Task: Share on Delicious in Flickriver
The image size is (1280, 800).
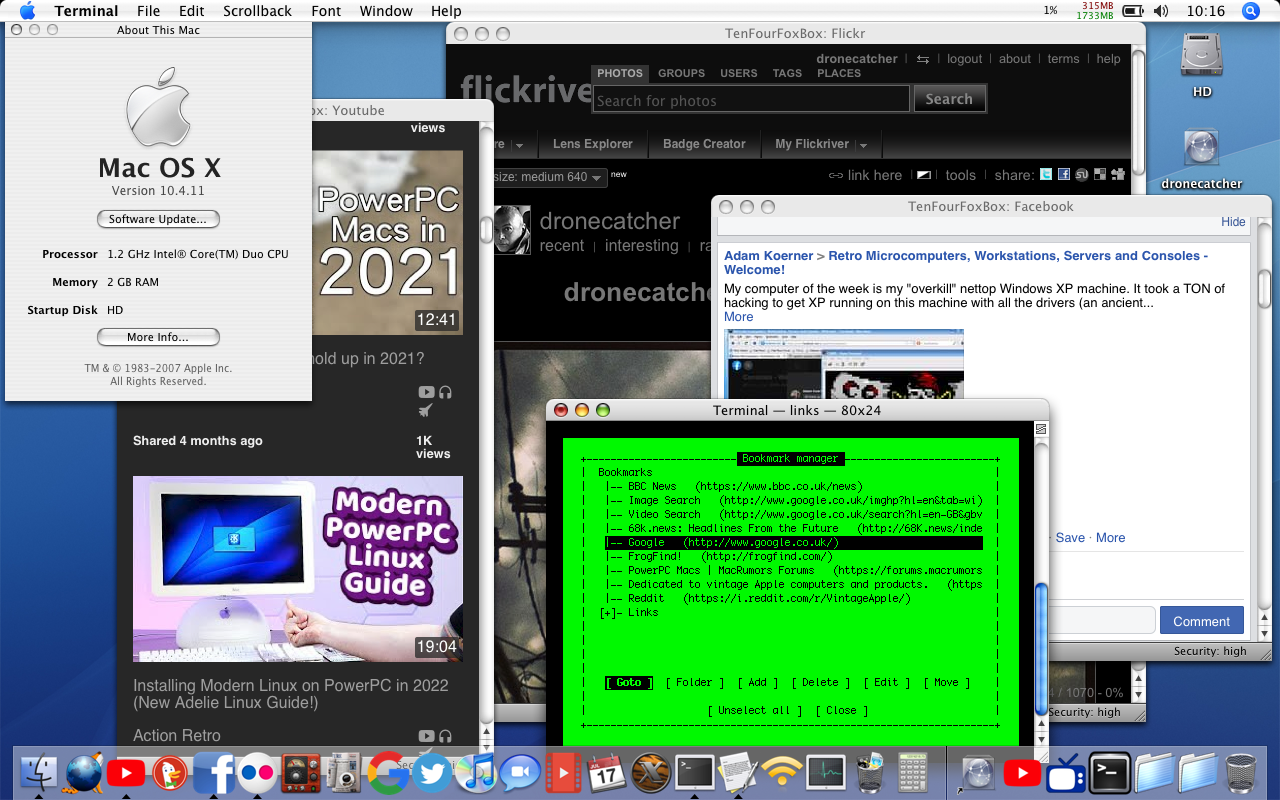Action: point(1100,174)
